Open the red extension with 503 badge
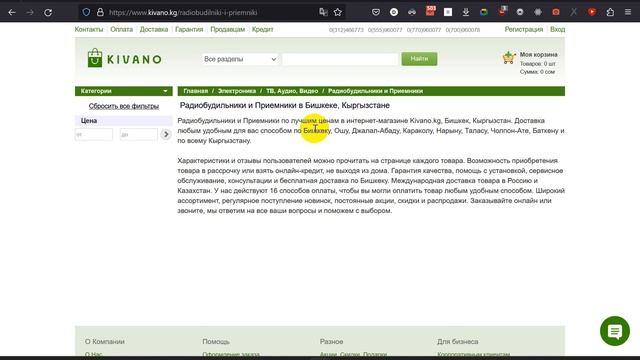640x360 pixels. point(430,11)
